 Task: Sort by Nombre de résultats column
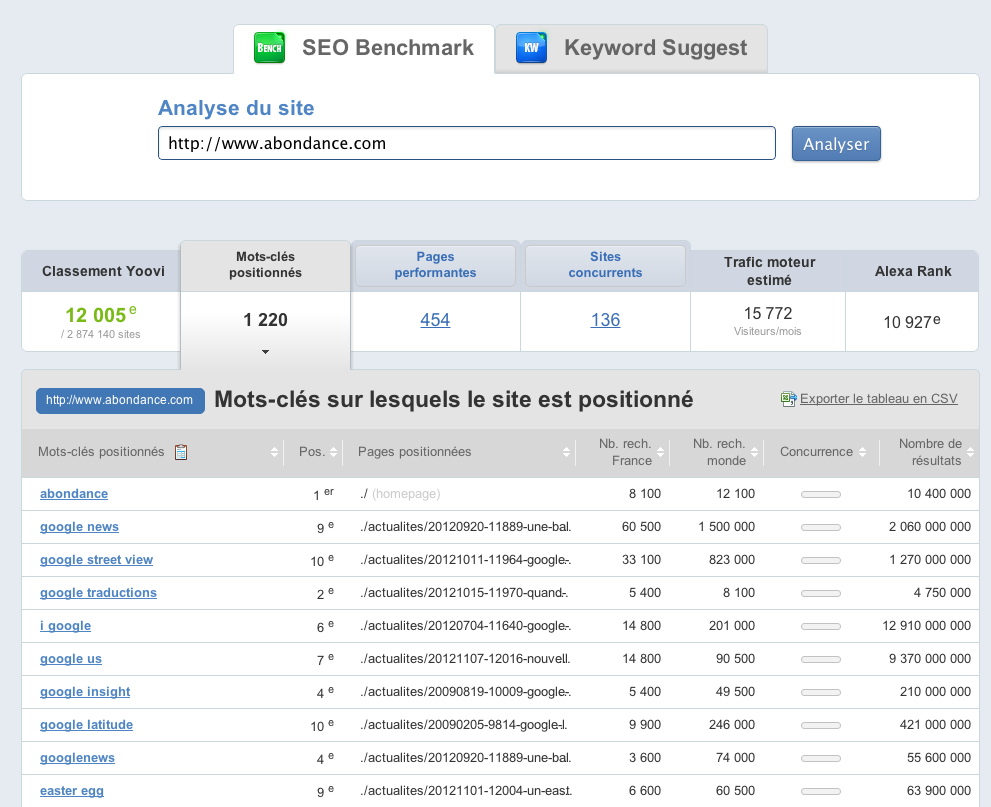[970, 452]
